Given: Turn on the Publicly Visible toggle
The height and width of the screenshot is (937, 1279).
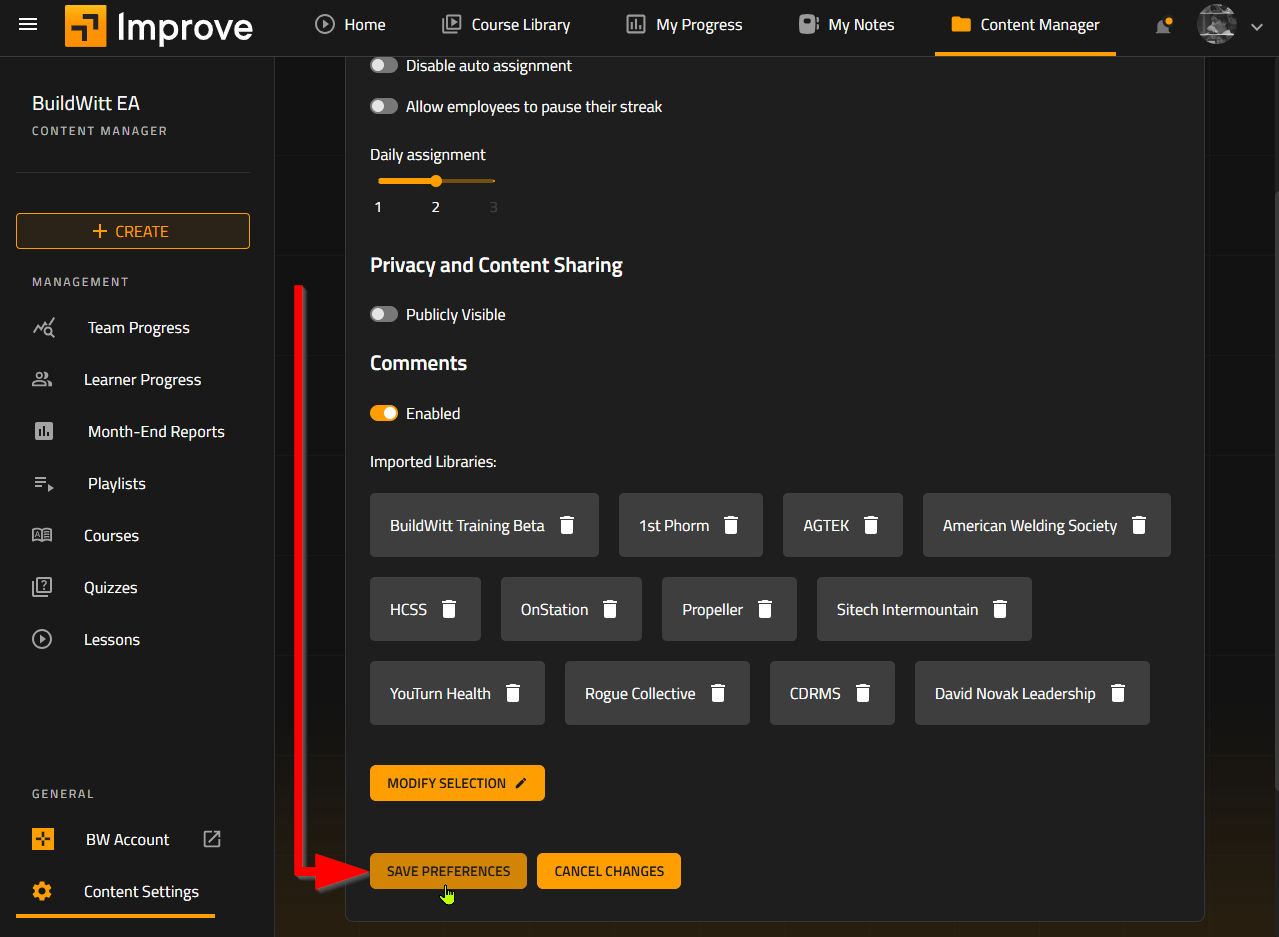Looking at the screenshot, I should point(384,314).
